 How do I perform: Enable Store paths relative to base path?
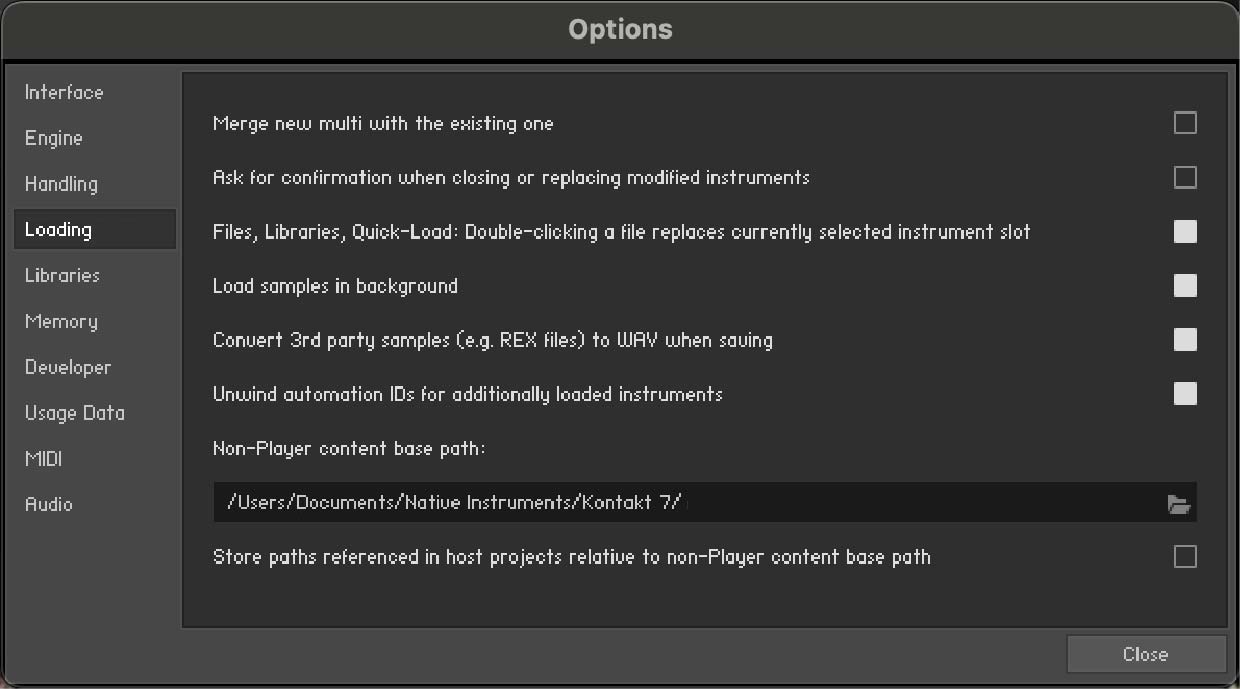point(1185,557)
